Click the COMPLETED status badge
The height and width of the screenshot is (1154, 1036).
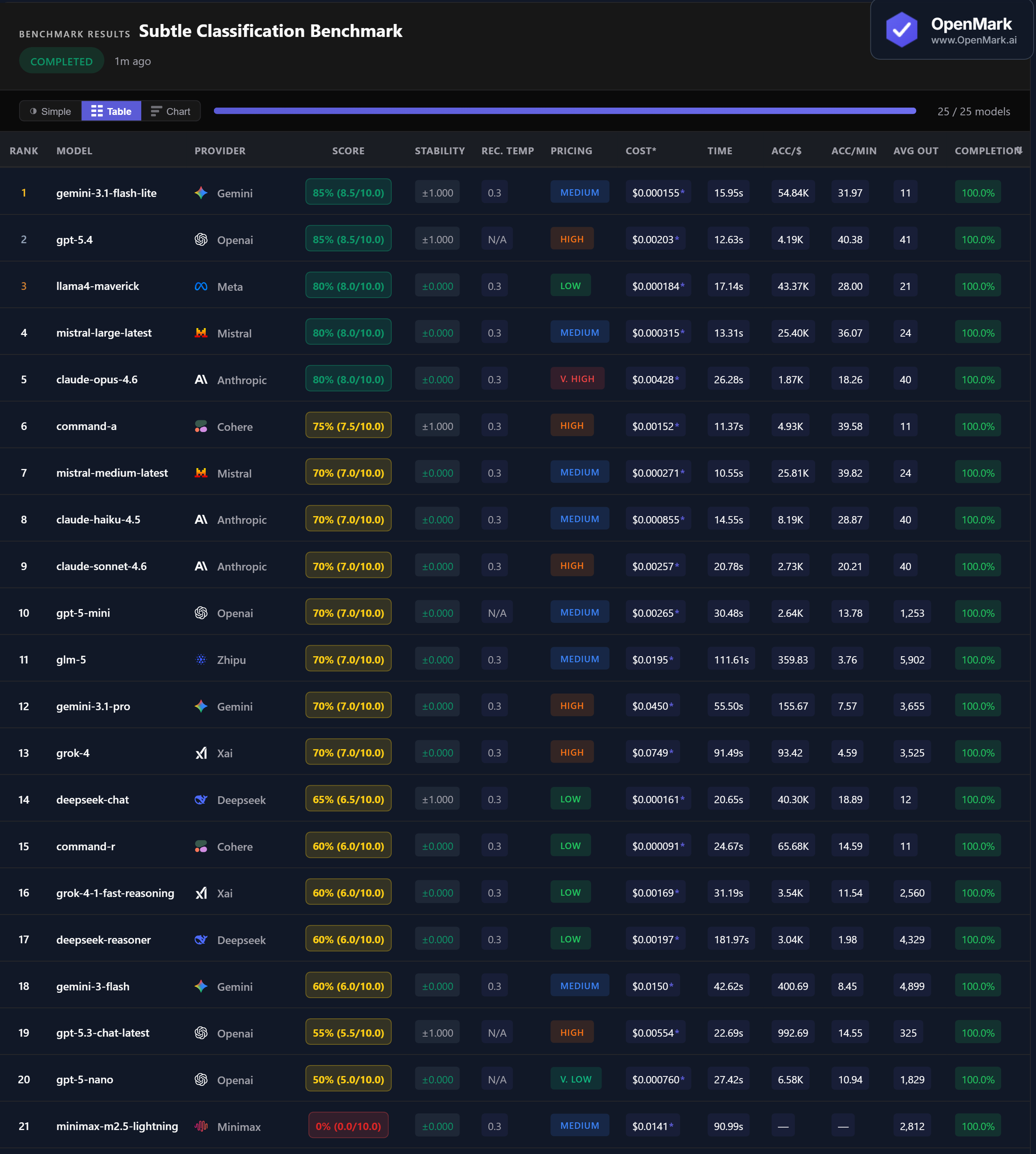click(61, 61)
